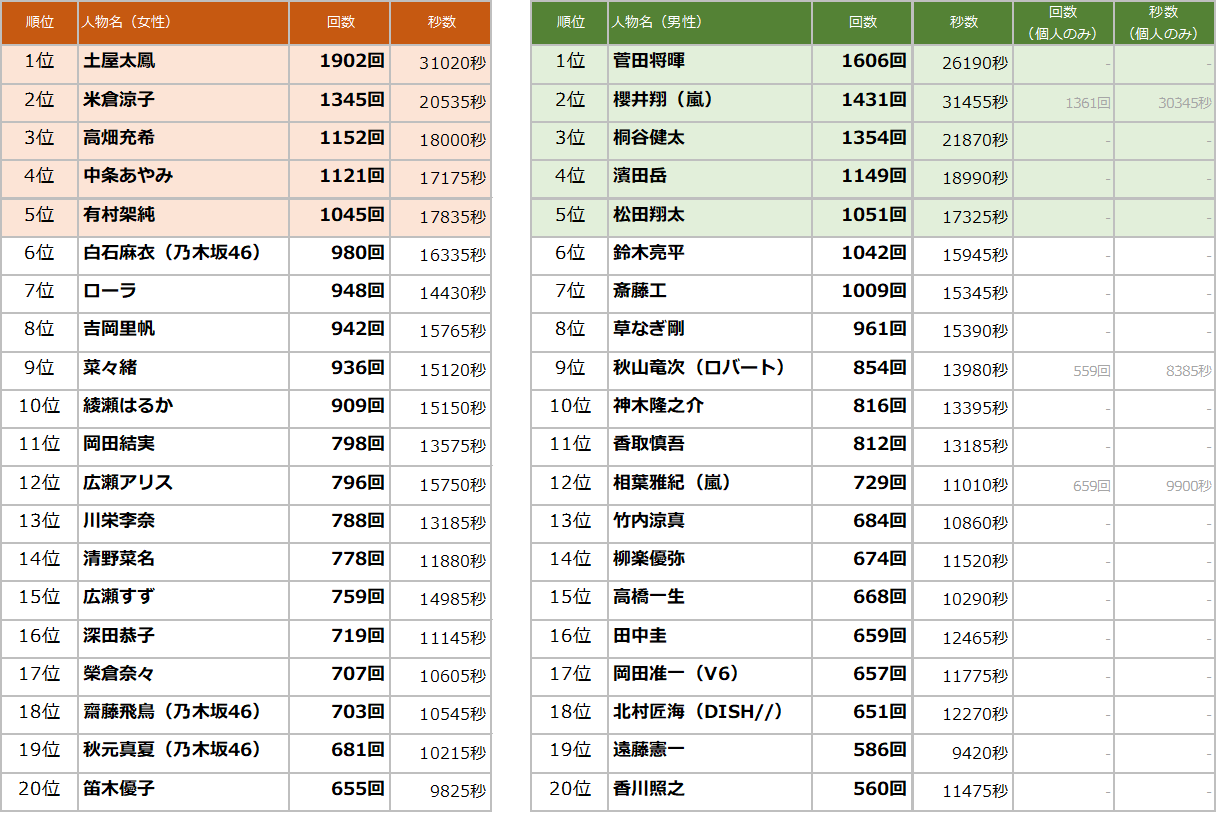Click the 人物名（男性） column header
This screenshot has height=813, width=1217.
(709, 22)
